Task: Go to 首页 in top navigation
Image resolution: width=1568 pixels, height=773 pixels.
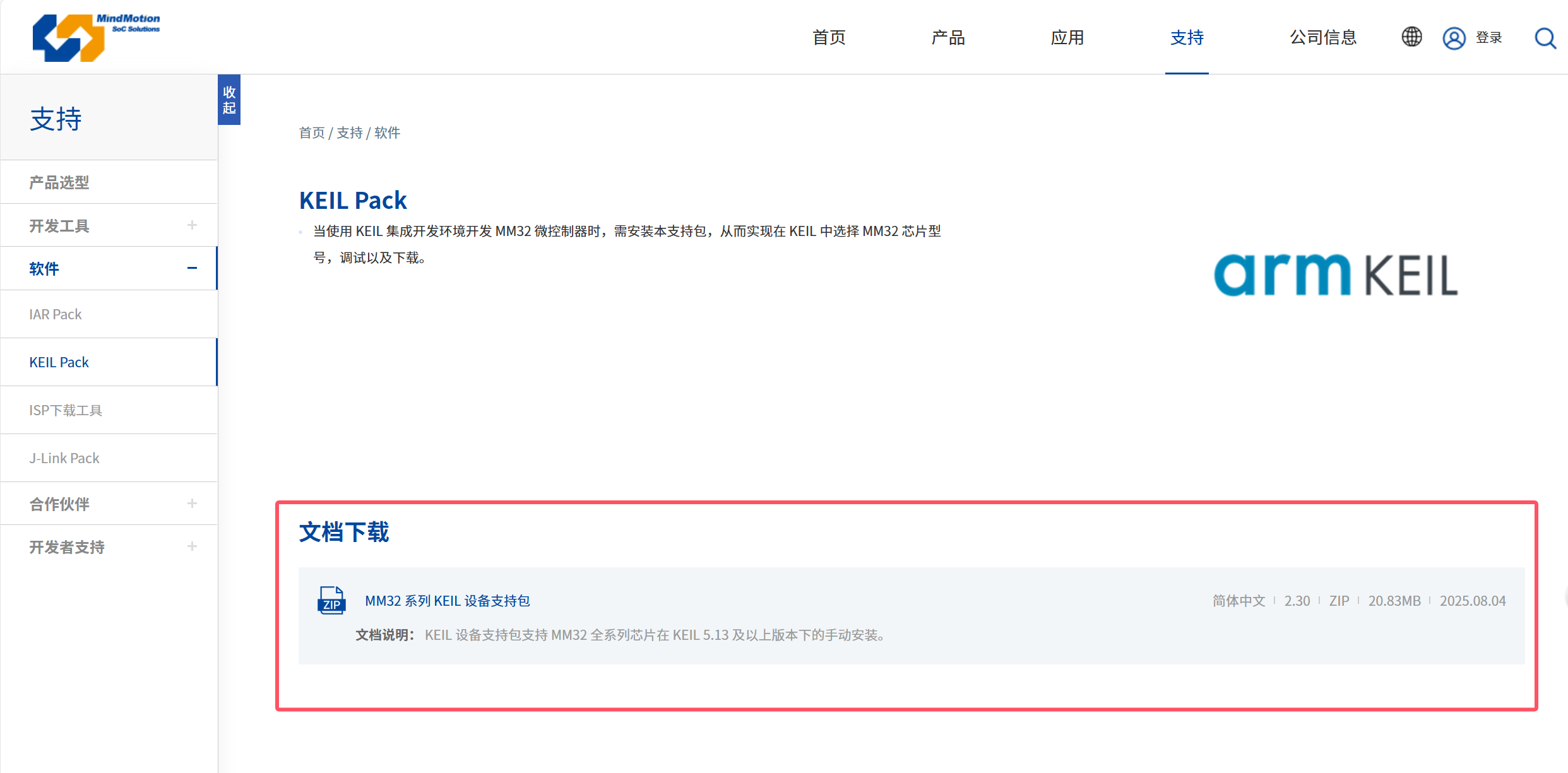Action: point(828,38)
